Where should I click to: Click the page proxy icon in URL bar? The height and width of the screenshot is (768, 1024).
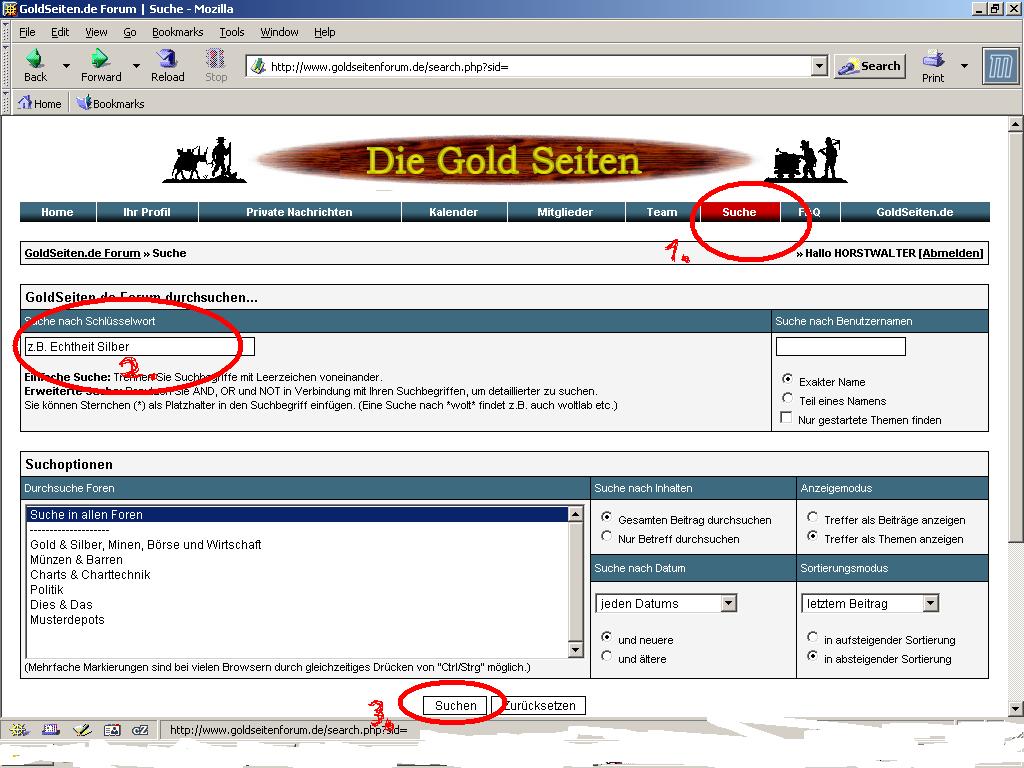coord(258,66)
